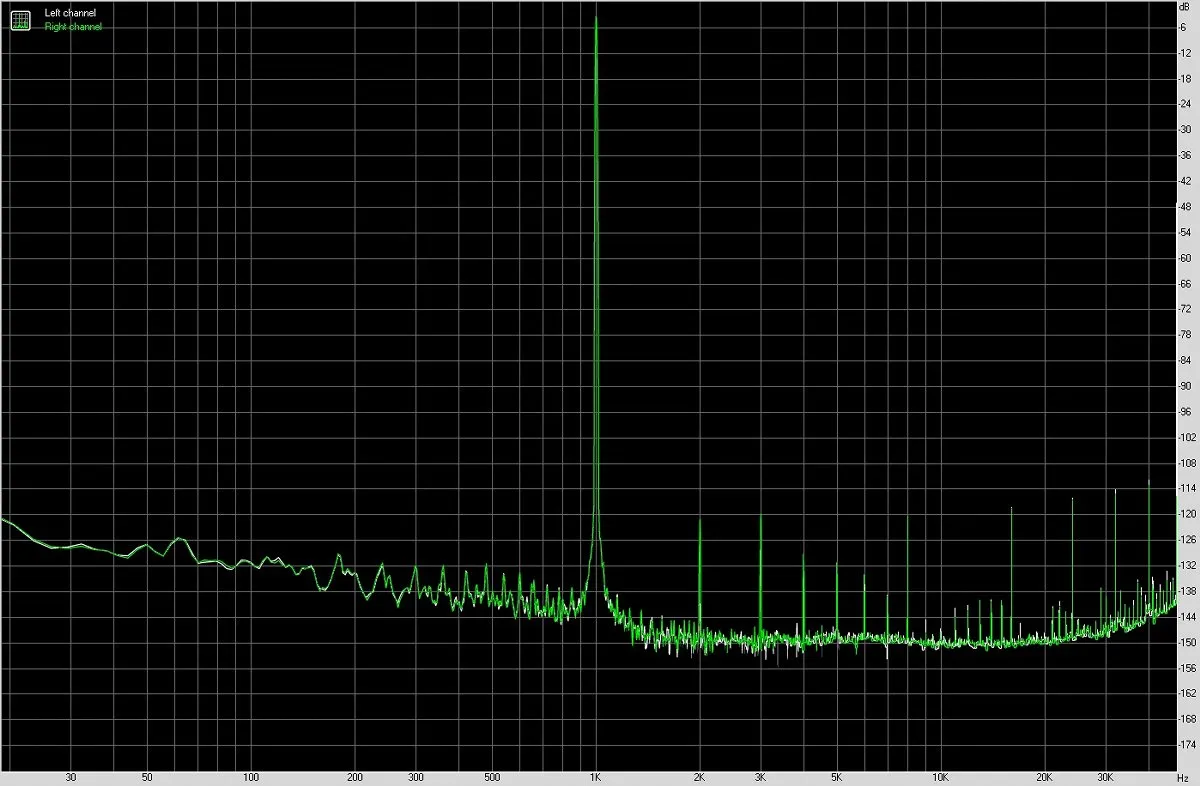Click the "3K" frequency axis label
Screen dimensions: 1200x786
pos(760,777)
